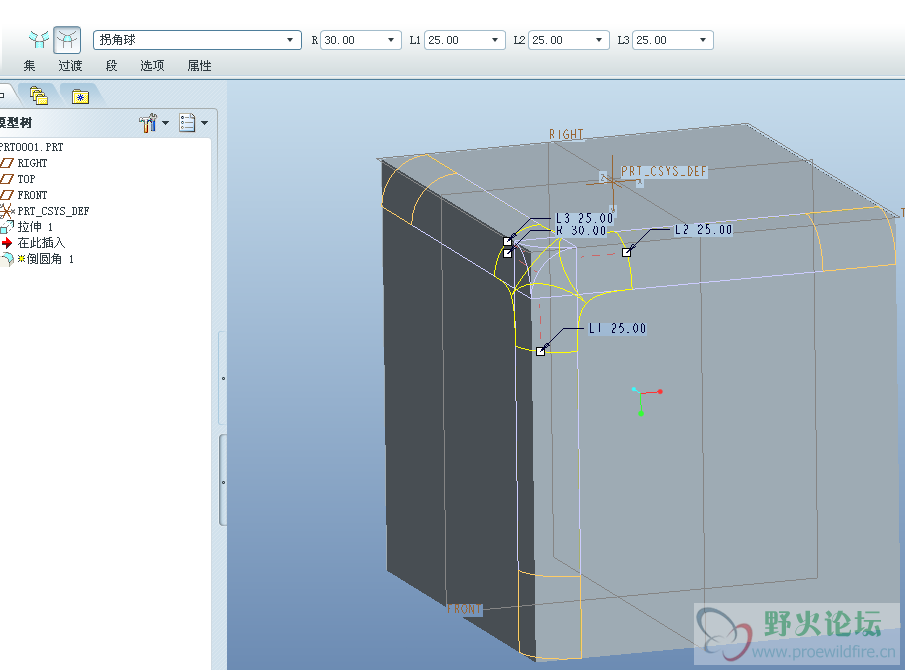Image resolution: width=905 pixels, height=670 pixels.
Task: Click the L3 25.00 dimension label in viewport
Action: pyautogui.click(x=584, y=218)
